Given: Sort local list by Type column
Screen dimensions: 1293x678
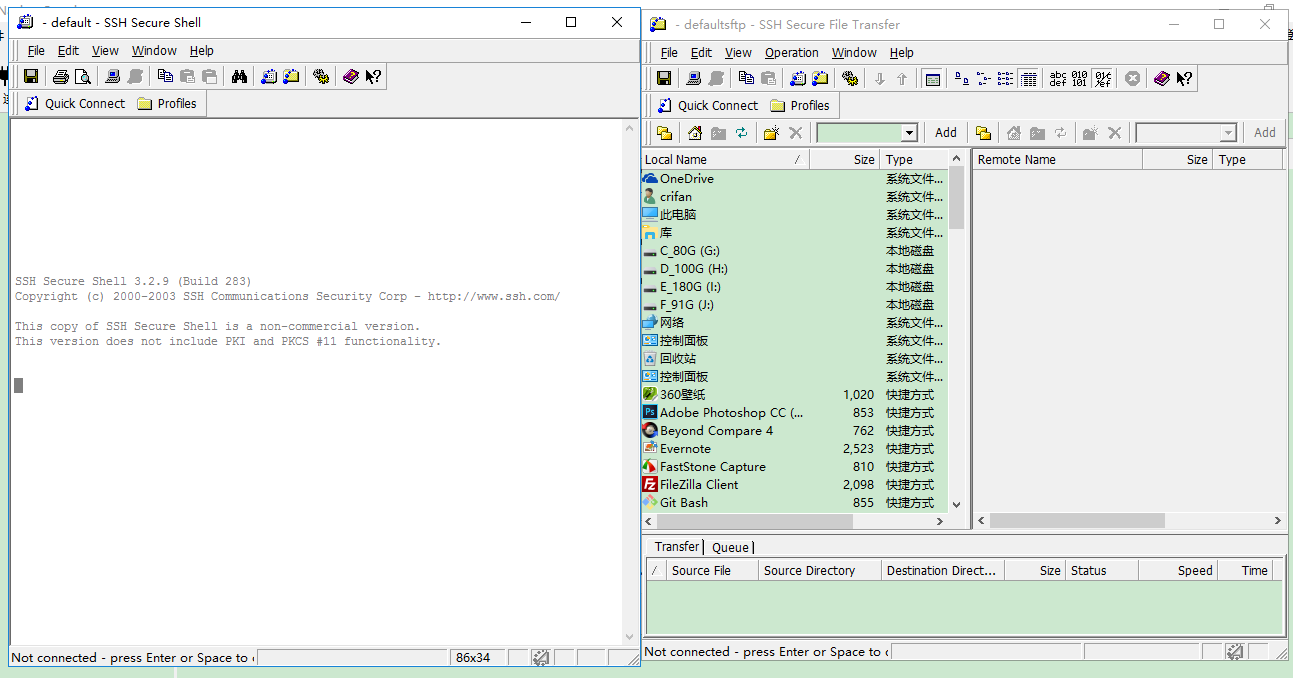Looking at the screenshot, I should 913,159.
